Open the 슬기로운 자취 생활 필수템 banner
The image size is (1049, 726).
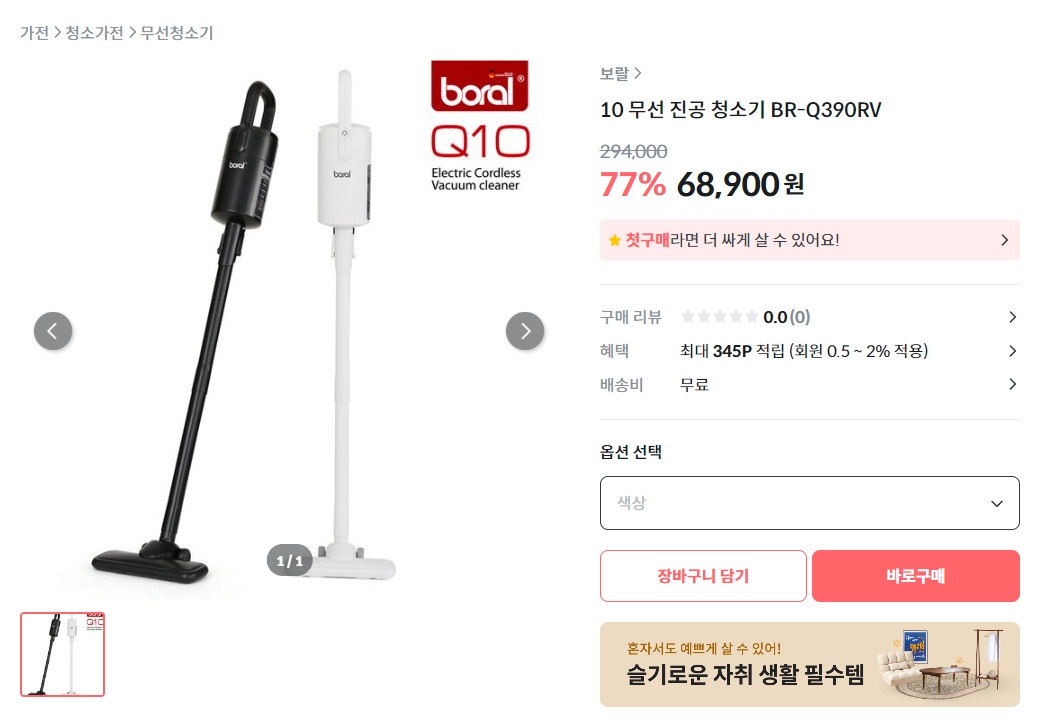click(809, 664)
